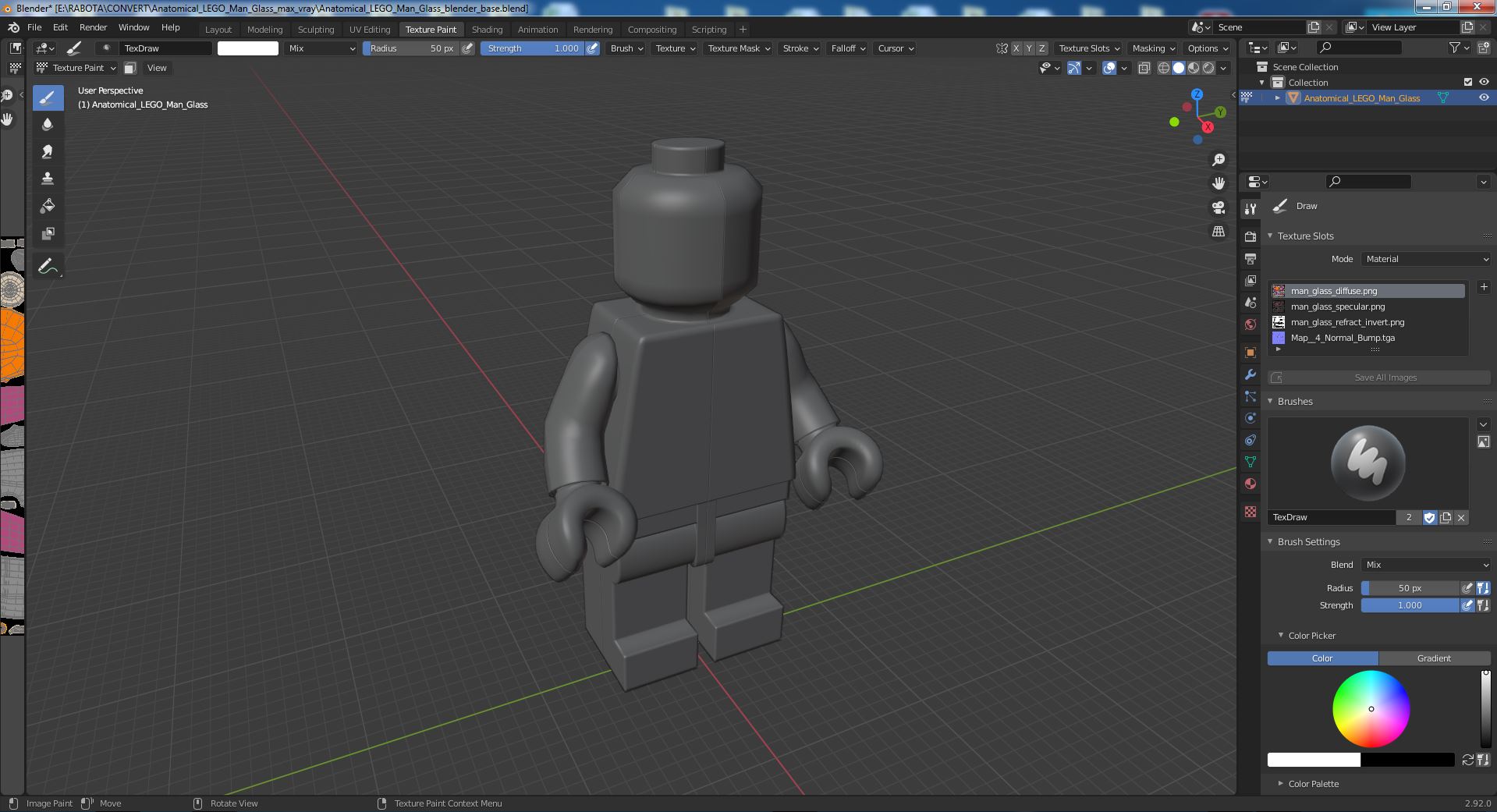
Task: Toggle Radius pressure sensitivity in header
Action: coord(467,48)
